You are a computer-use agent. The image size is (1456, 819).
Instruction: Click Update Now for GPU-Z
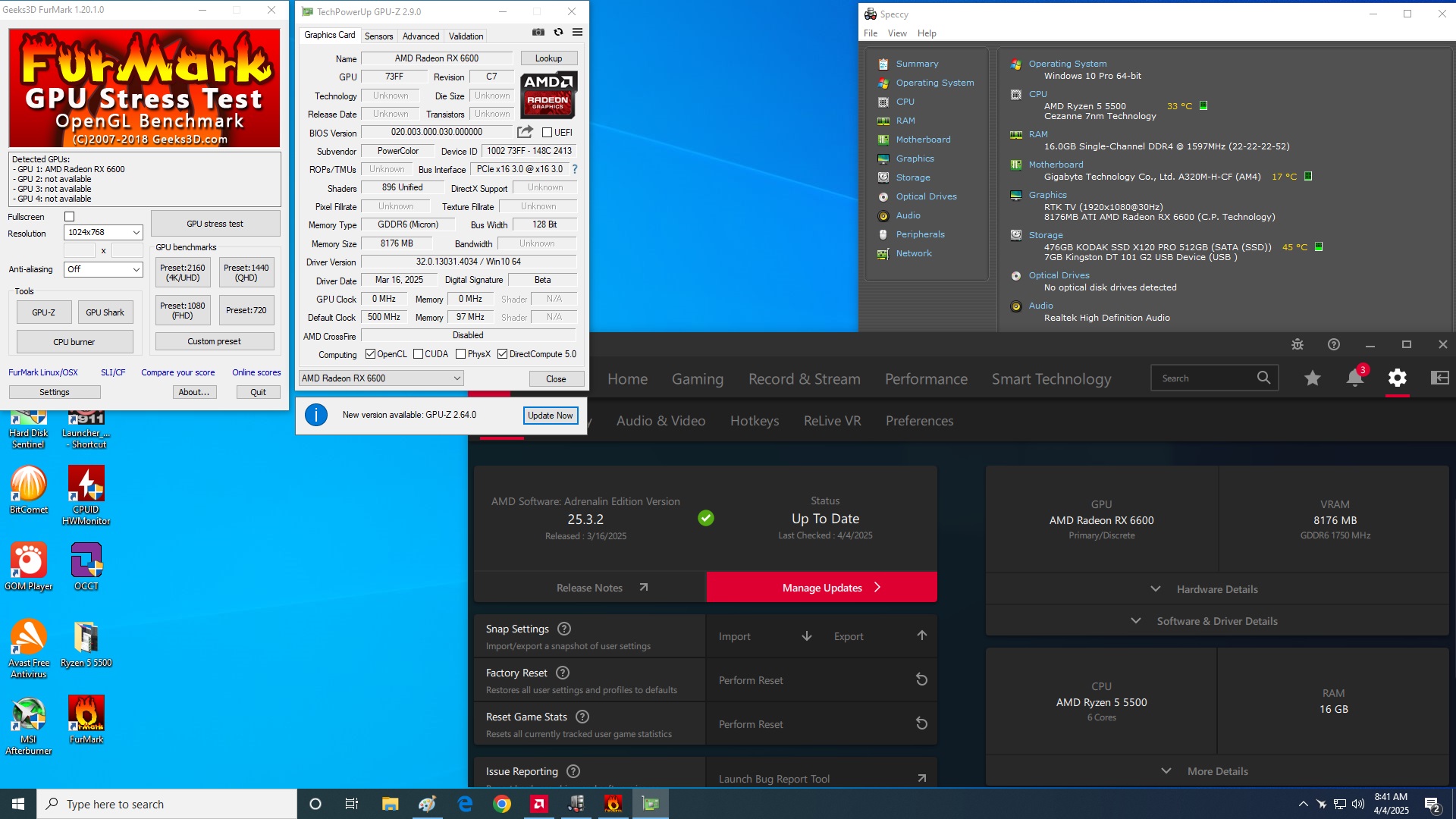pos(551,416)
